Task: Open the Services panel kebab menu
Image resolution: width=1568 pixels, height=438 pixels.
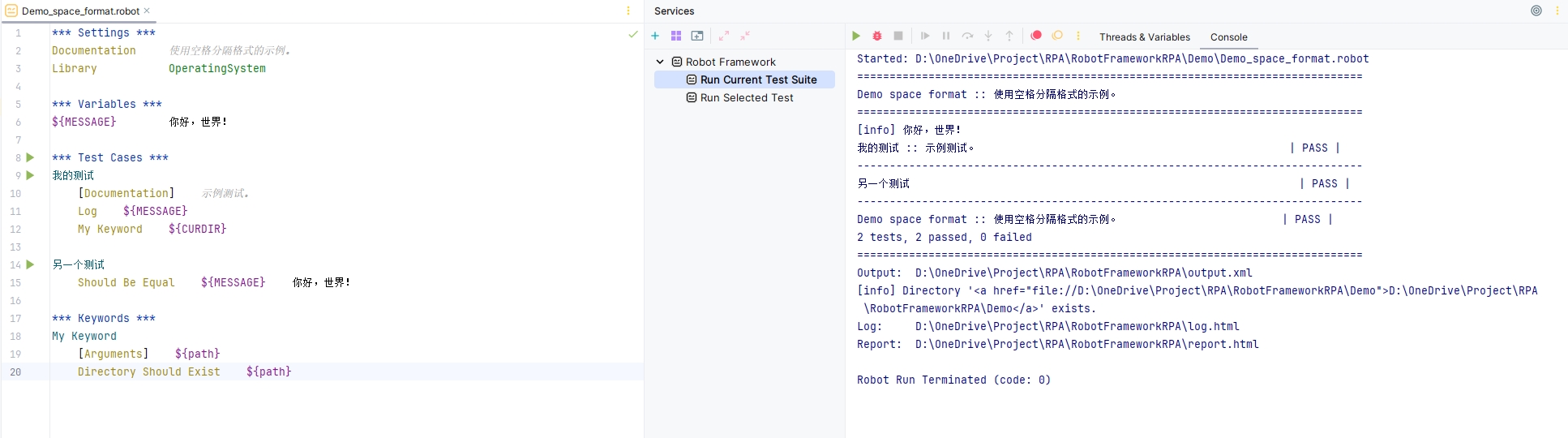Action: 1557,11
